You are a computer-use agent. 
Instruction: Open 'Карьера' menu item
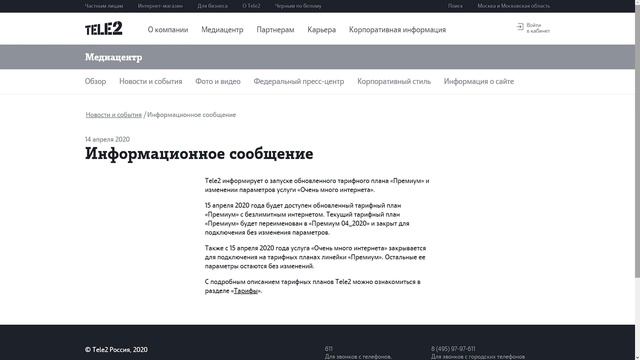pos(322,29)
